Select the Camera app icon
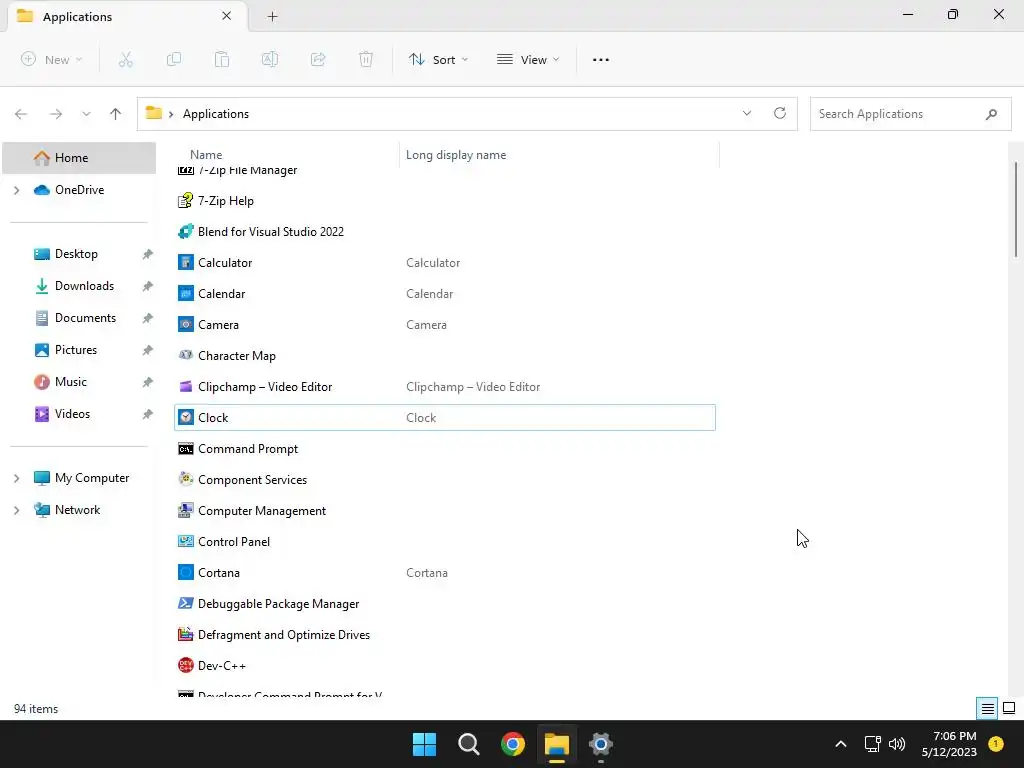 click(x=185, y=325)
